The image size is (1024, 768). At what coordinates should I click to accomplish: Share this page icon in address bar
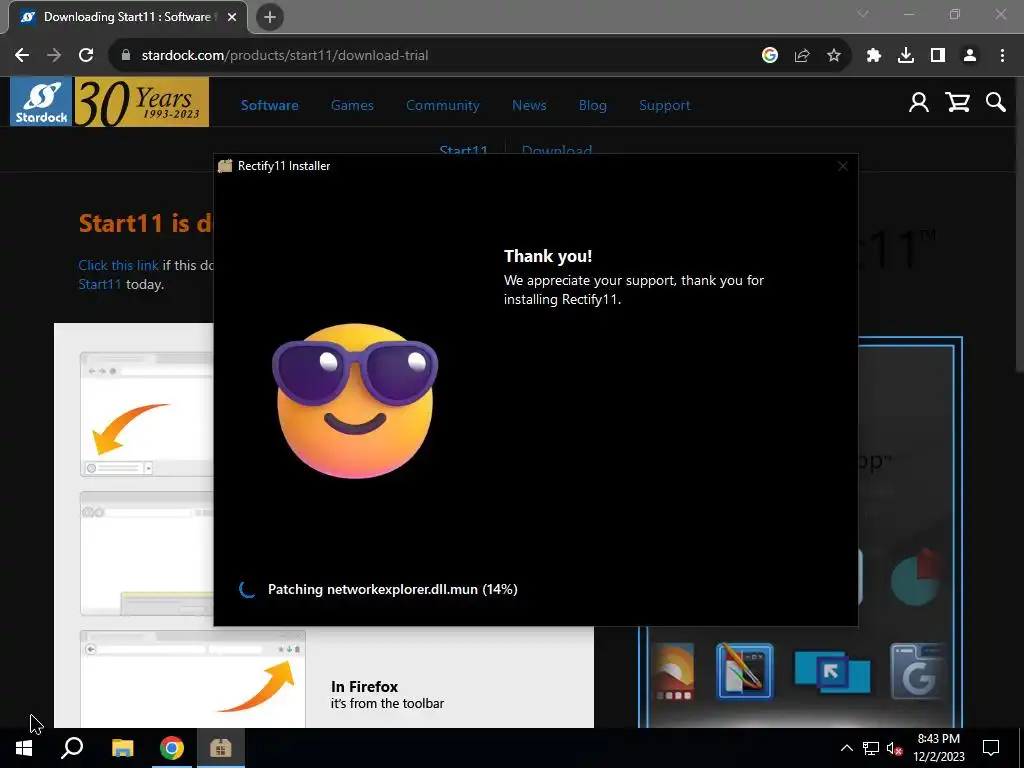click(802, 56)
